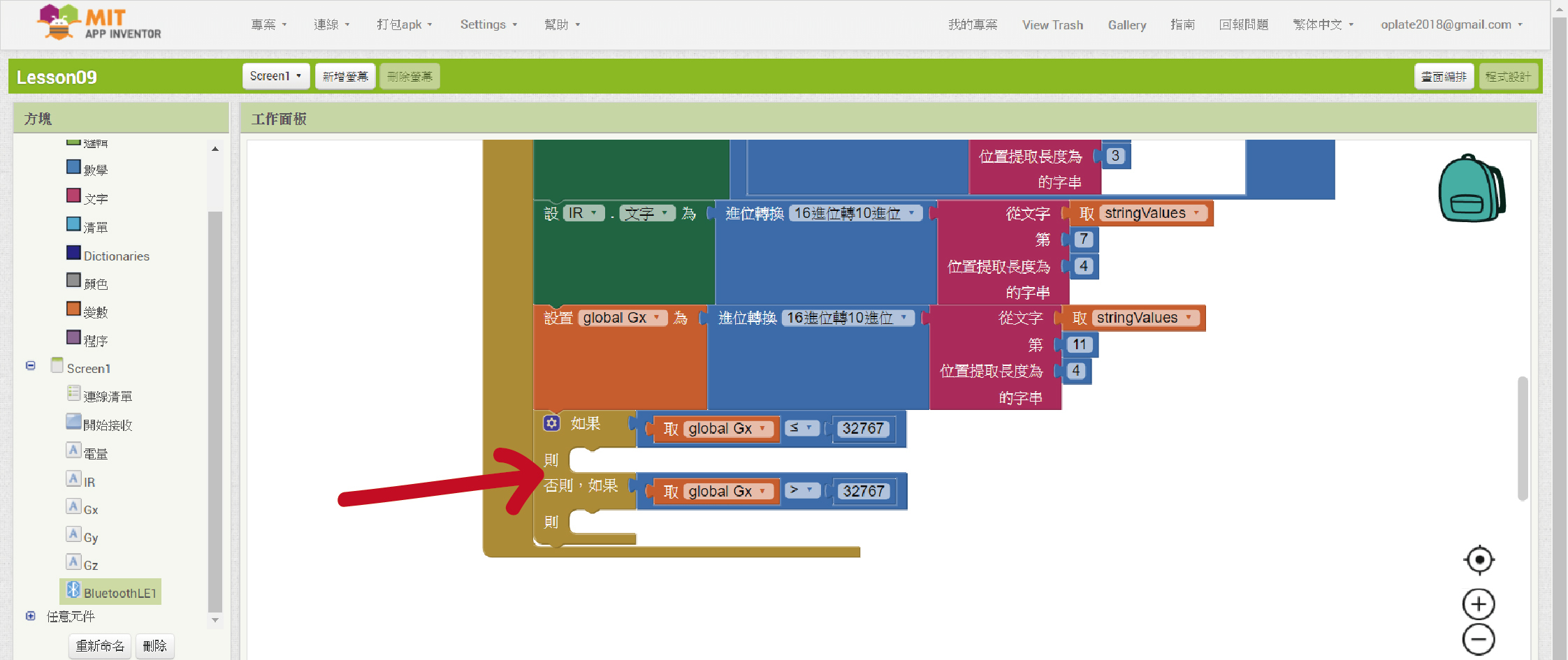
Task: Open the Settings menu
Action: point(488,24)
